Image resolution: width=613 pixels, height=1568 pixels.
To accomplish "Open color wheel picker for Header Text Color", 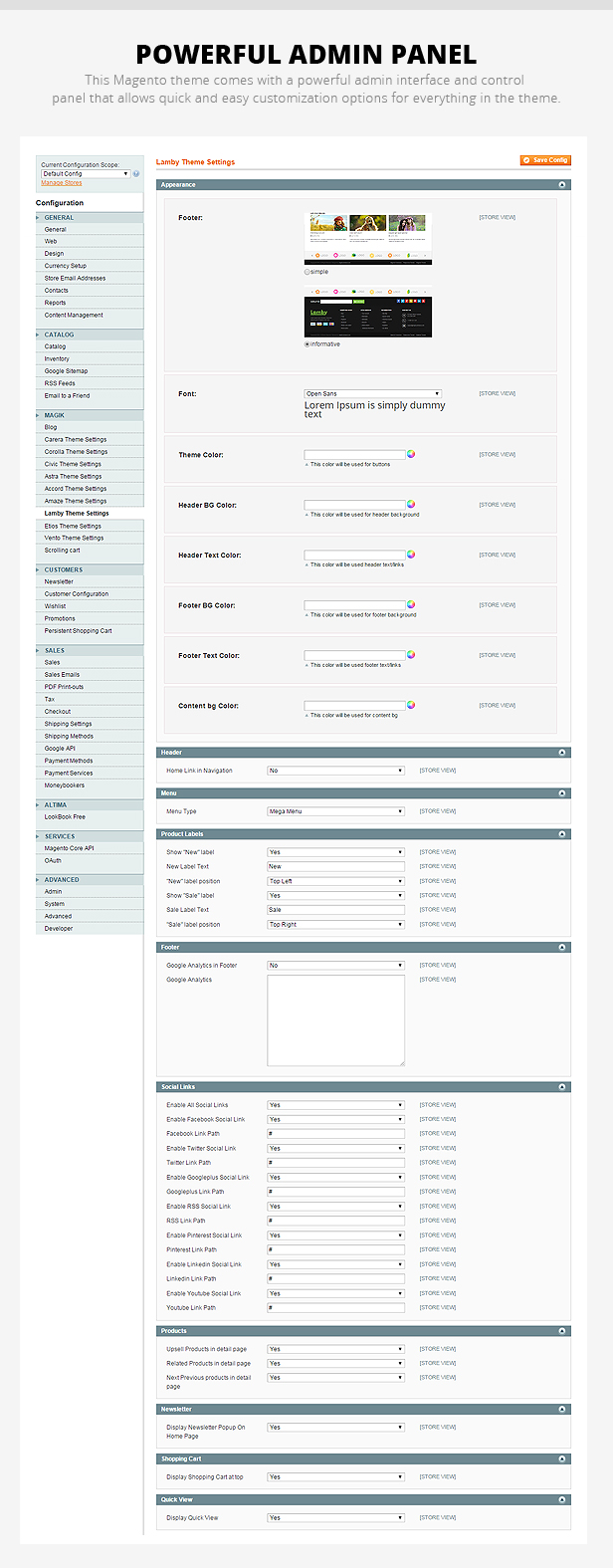I will coord(411,555).
